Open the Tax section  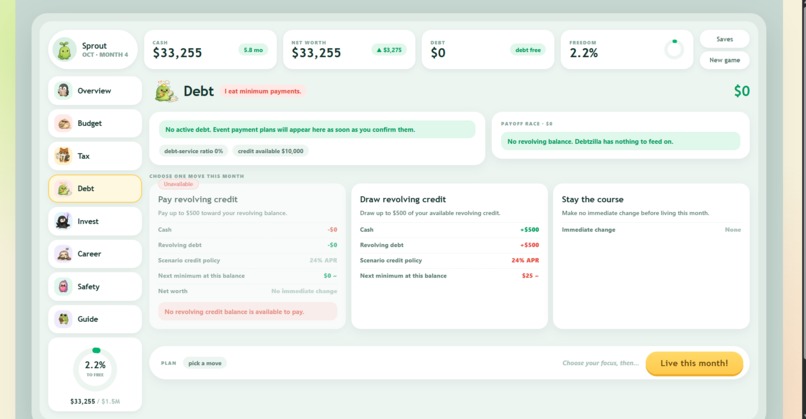(x=95, y=156)
